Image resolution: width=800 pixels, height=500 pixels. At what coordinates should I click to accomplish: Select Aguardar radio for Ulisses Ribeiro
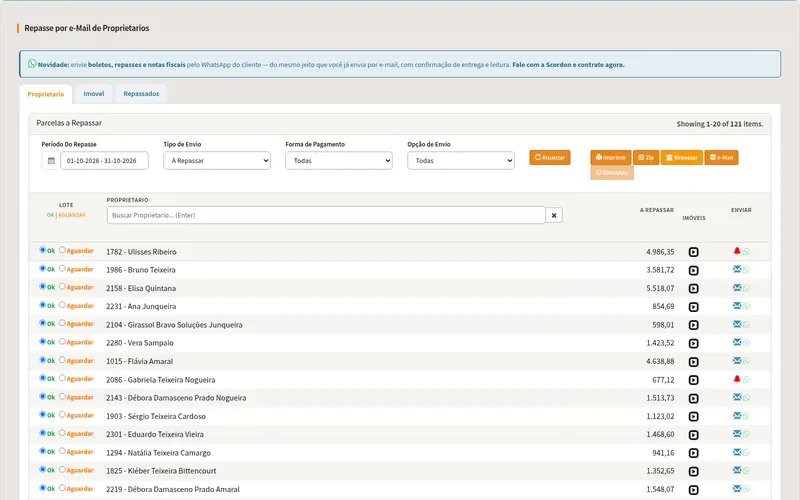point(62,250)
